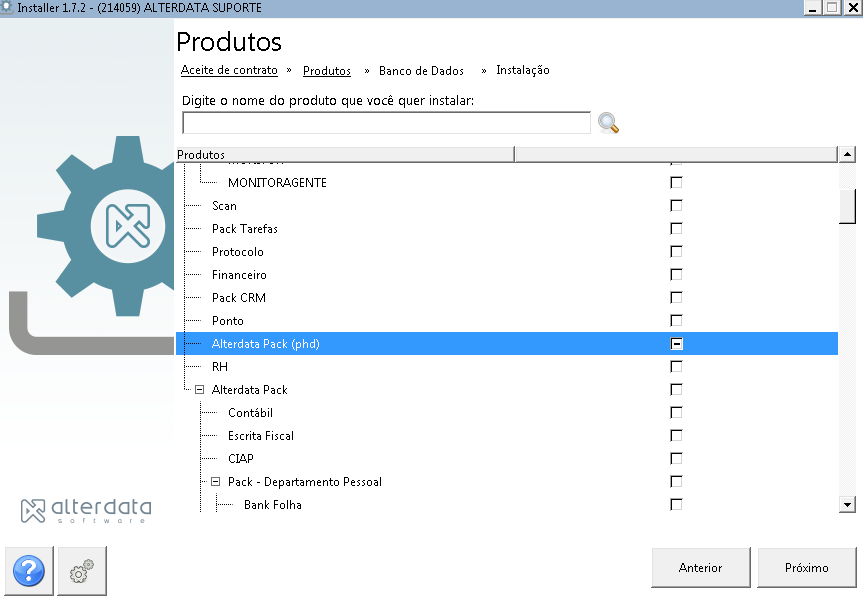Select the Escrita Fiscal checkbox
This screenshot has height=597, width=863.
pos(676,436)
